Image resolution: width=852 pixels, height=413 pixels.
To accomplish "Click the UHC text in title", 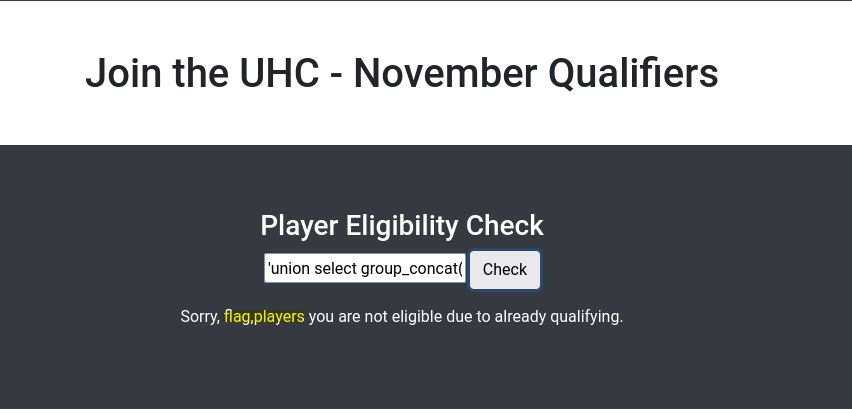I will coord(279,73).
